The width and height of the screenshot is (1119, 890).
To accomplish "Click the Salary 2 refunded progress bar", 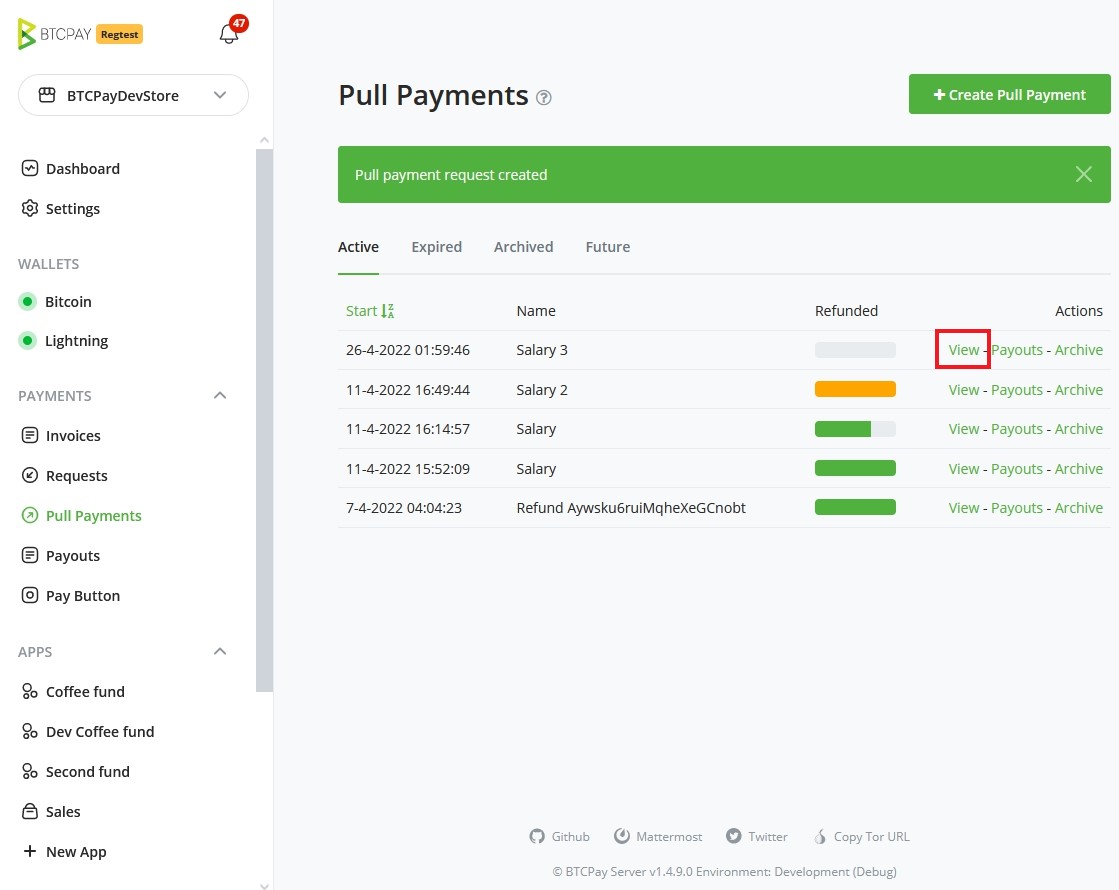I will (855, 389).
